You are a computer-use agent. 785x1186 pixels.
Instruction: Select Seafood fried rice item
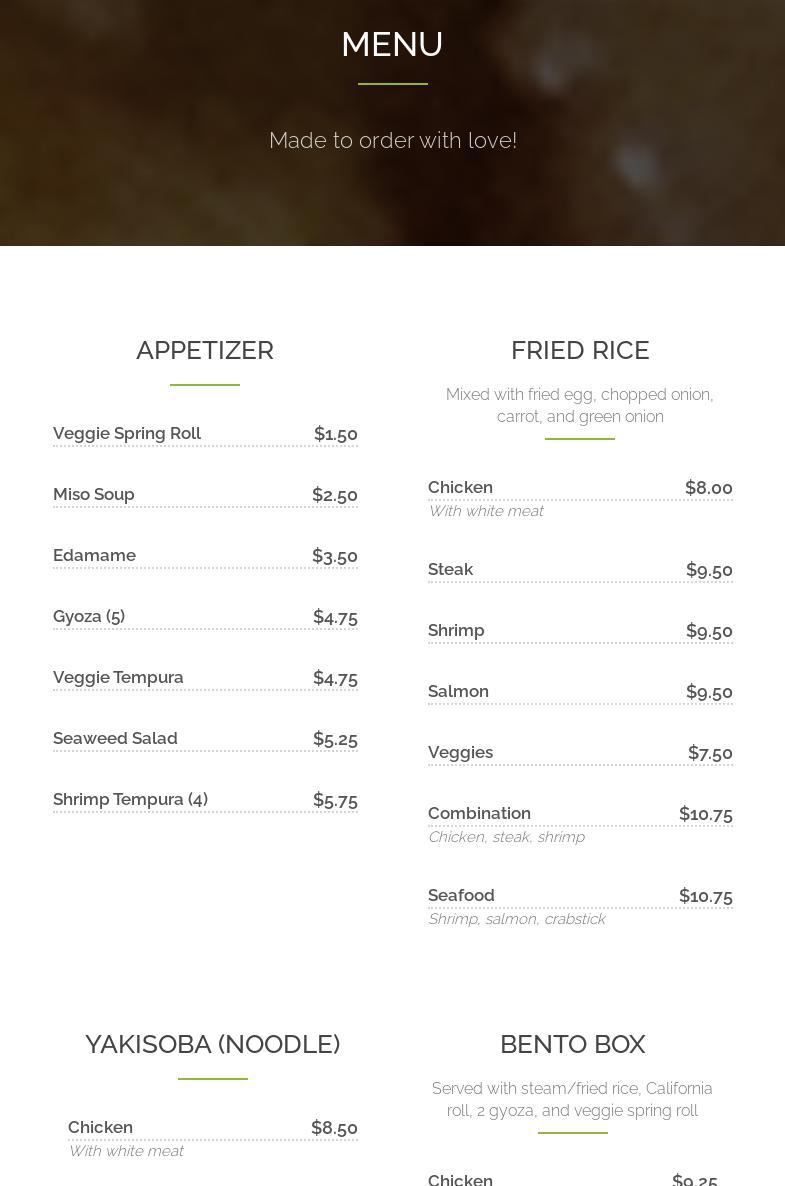point(580,906)
